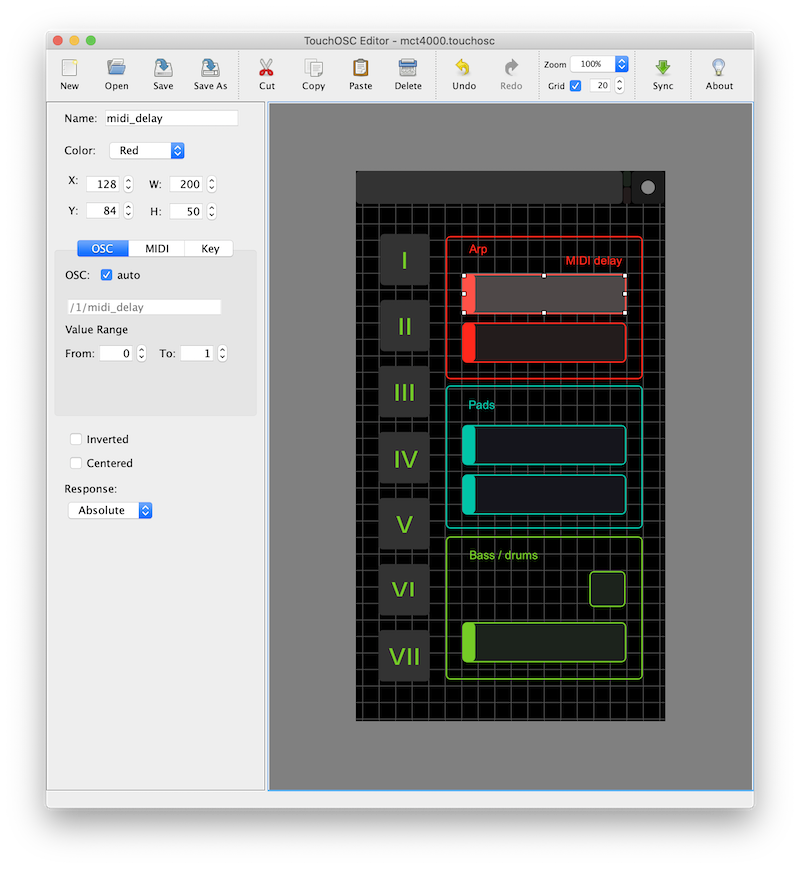
Task: Click the dark label bar at layout top
Action: [x=489, y=187]
